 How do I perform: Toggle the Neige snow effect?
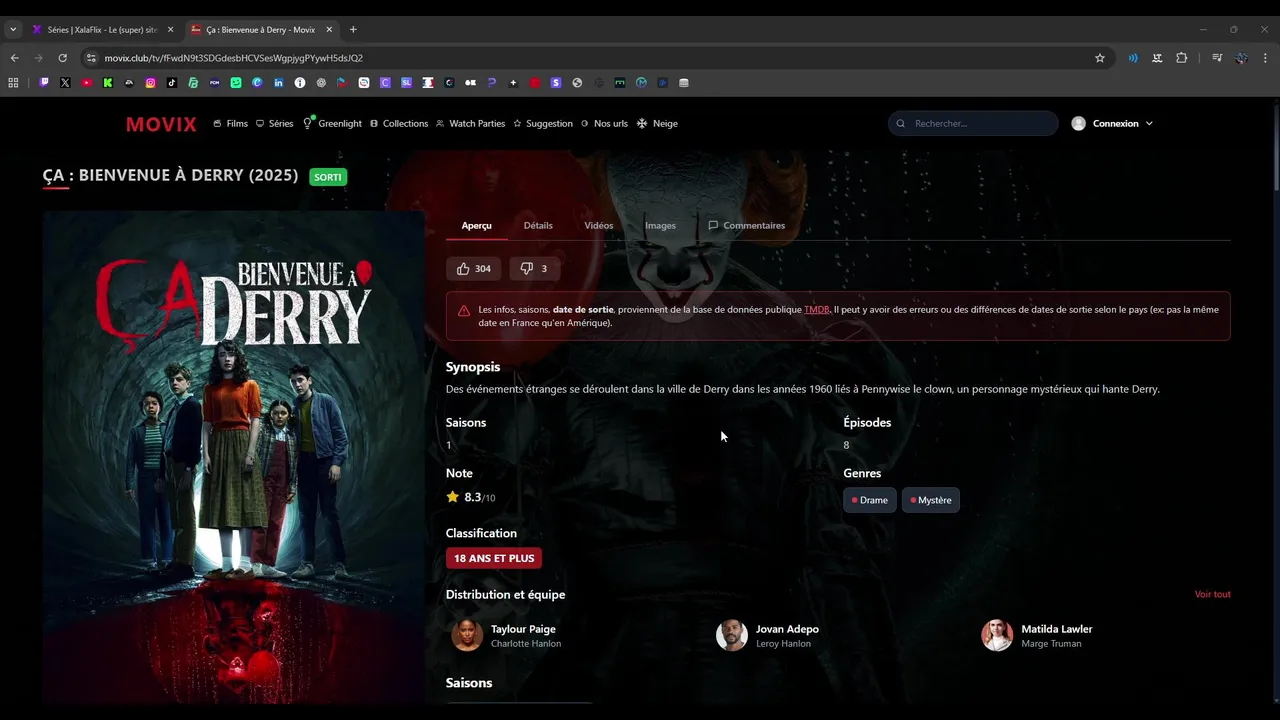[657, 124]
